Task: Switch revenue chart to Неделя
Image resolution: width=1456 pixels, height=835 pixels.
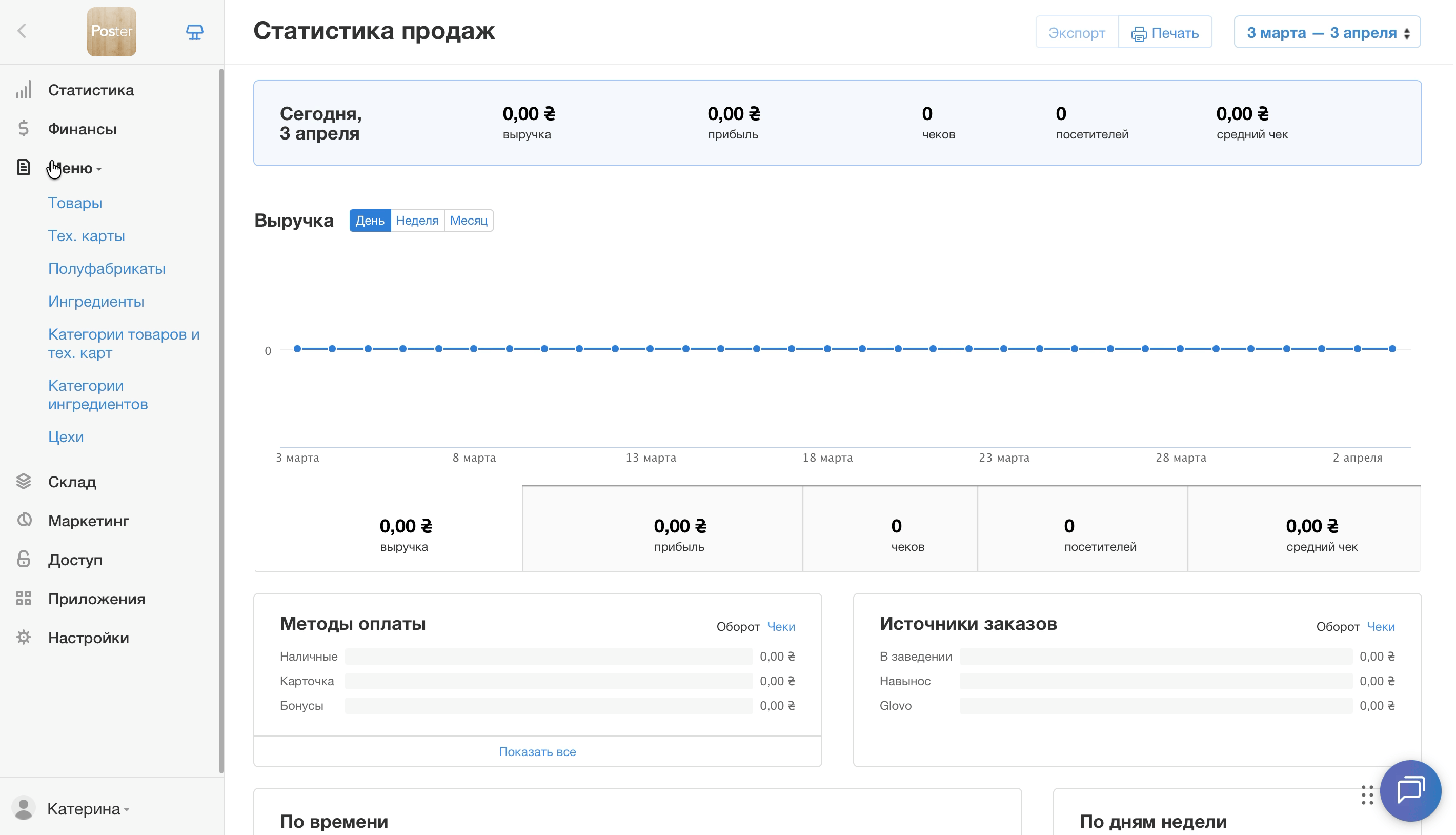Action: click(417, 221)
